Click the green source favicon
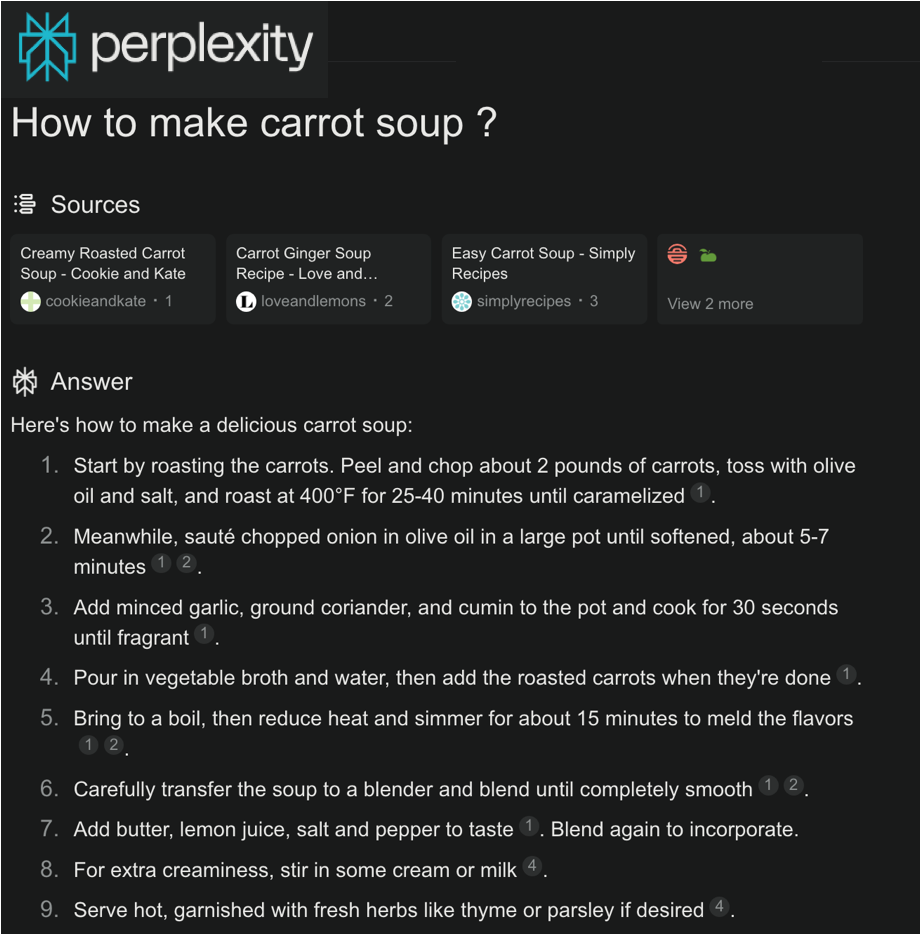920x934 pixels. pos(708,255)
